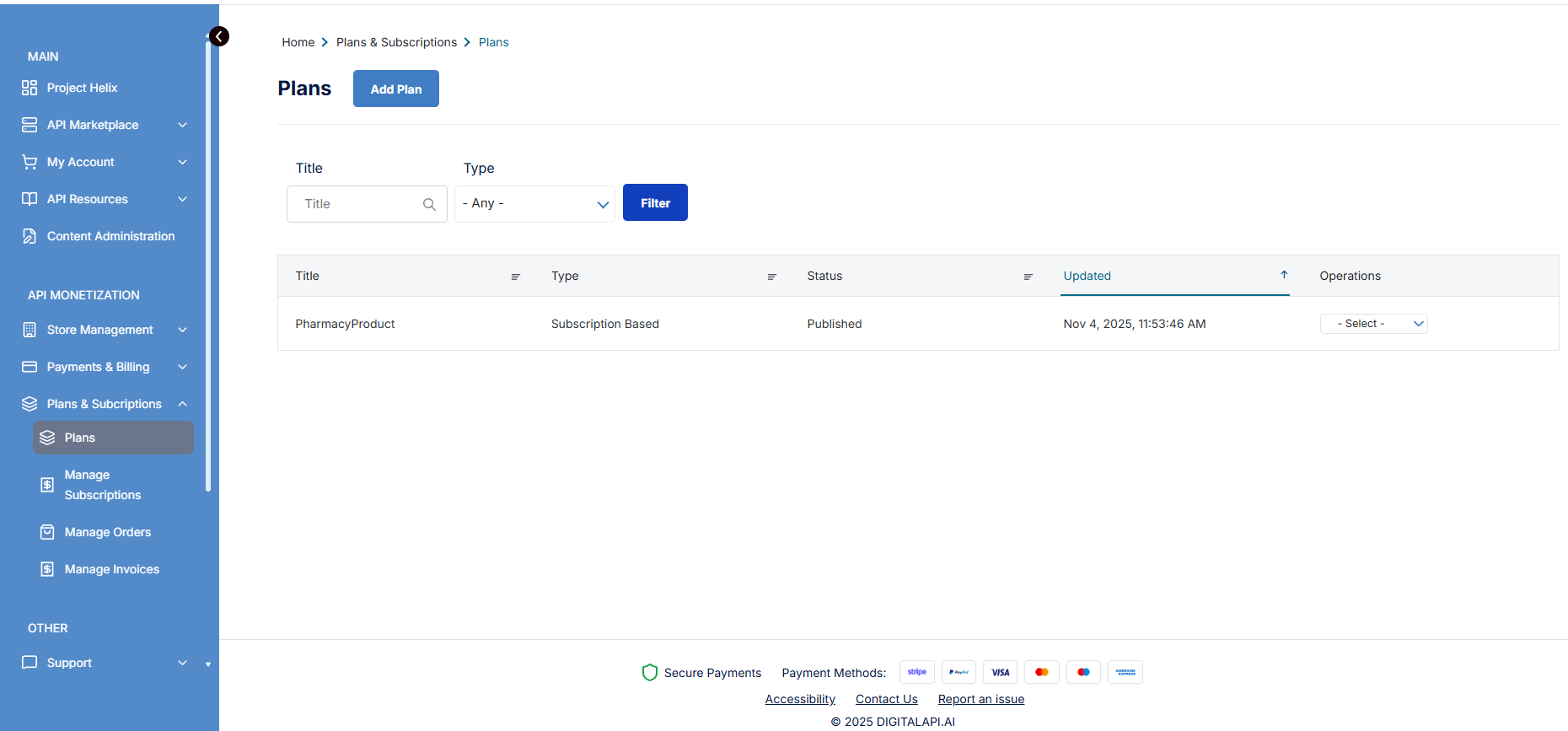Click the Type column sort icon

(771, 277)
